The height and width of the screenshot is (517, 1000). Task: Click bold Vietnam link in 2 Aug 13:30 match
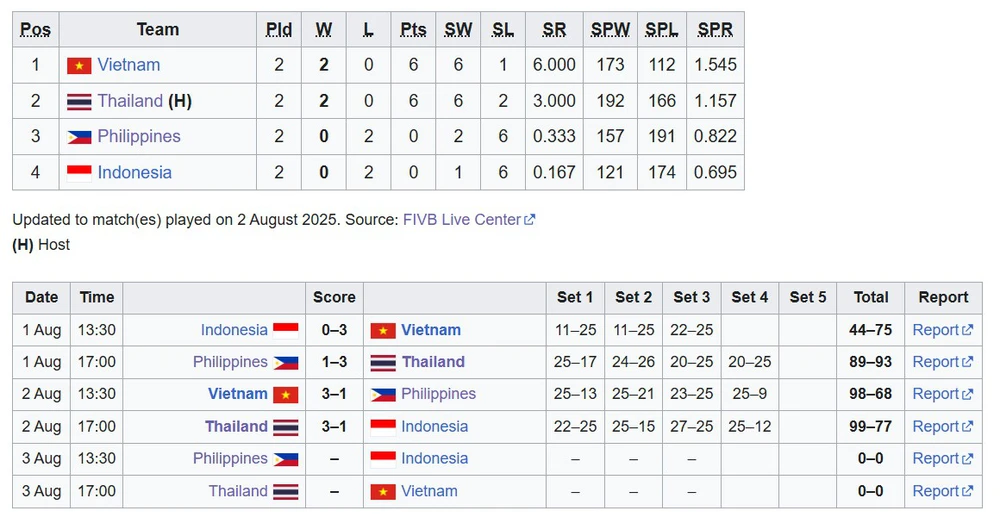click(238, 394)
